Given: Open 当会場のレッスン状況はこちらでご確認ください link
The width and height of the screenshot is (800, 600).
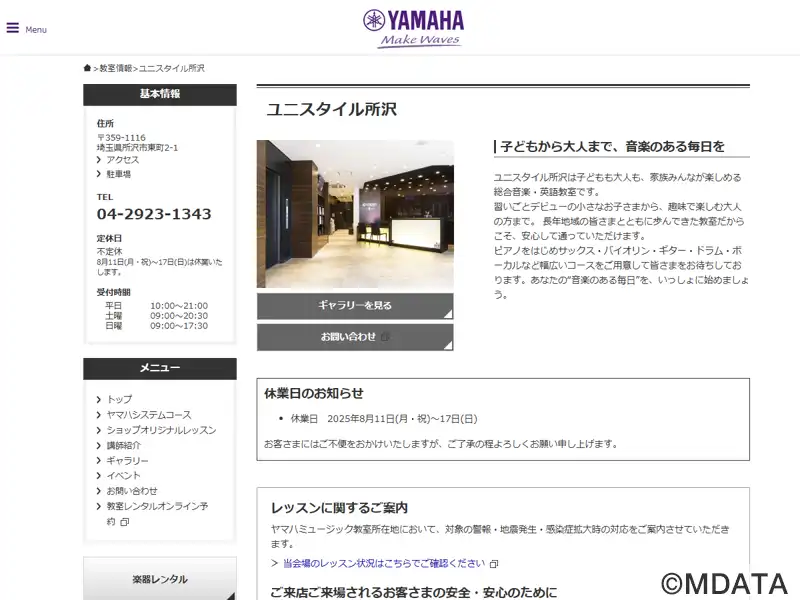Looking at the screenshot, I should pos(384,563).
